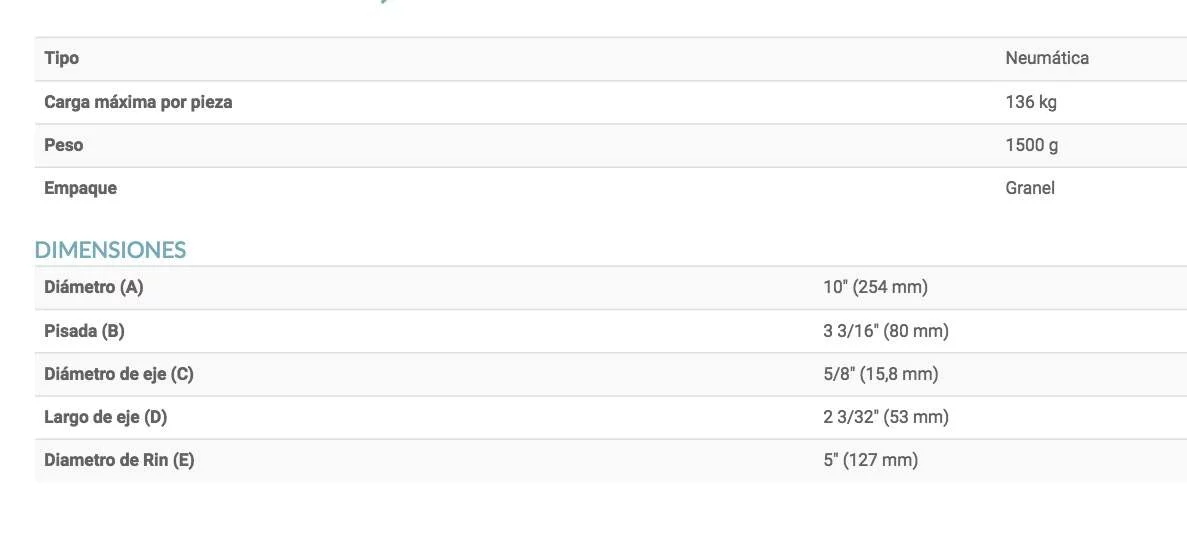The width and height of the screenshot is (1187, 549).
Task: Select the Granel packaging value
Action: click(x=1029, y=188)
